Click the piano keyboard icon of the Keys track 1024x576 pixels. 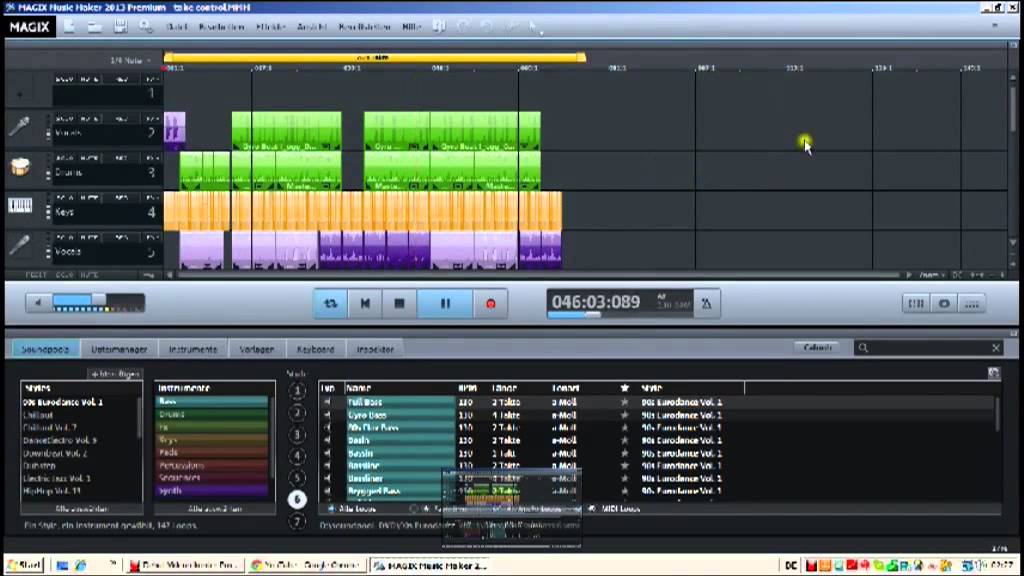click(20, 206)
